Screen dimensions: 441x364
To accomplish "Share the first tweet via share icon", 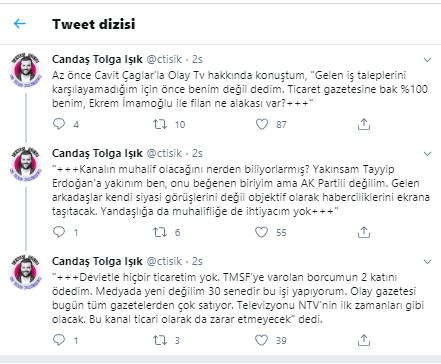I will (x=364, y=124).
